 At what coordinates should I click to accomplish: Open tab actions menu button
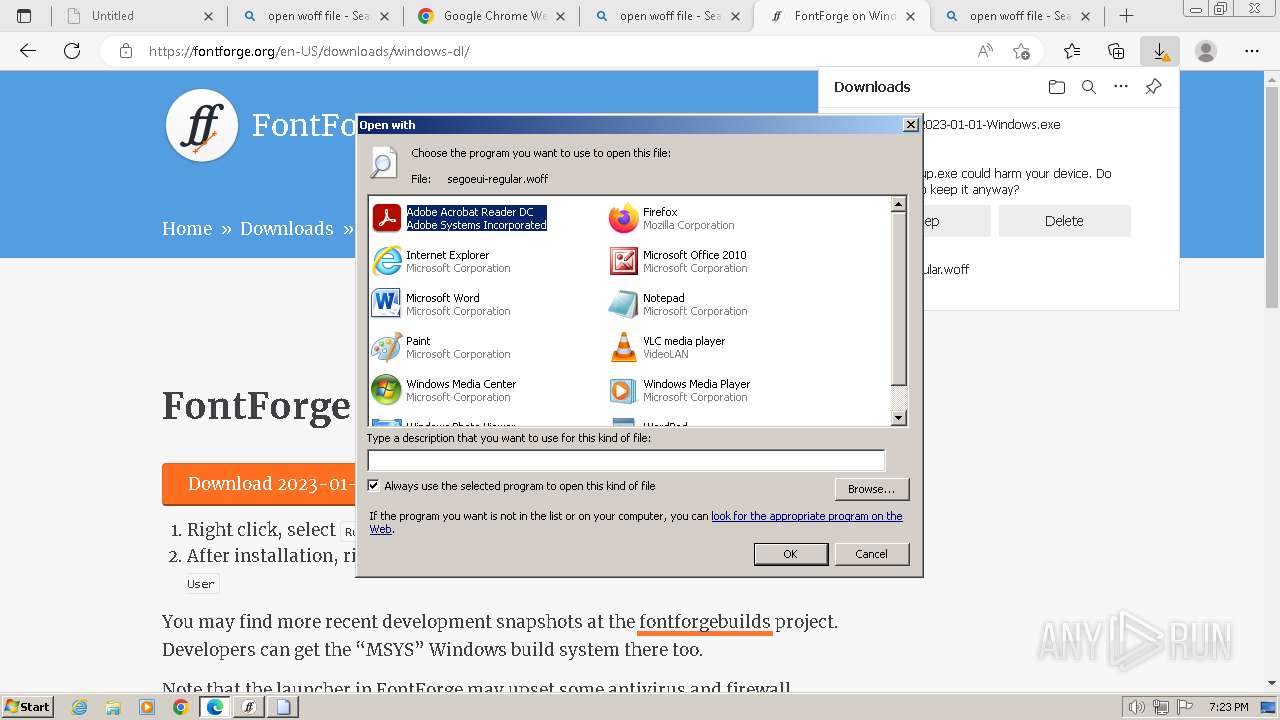[24, 16]
